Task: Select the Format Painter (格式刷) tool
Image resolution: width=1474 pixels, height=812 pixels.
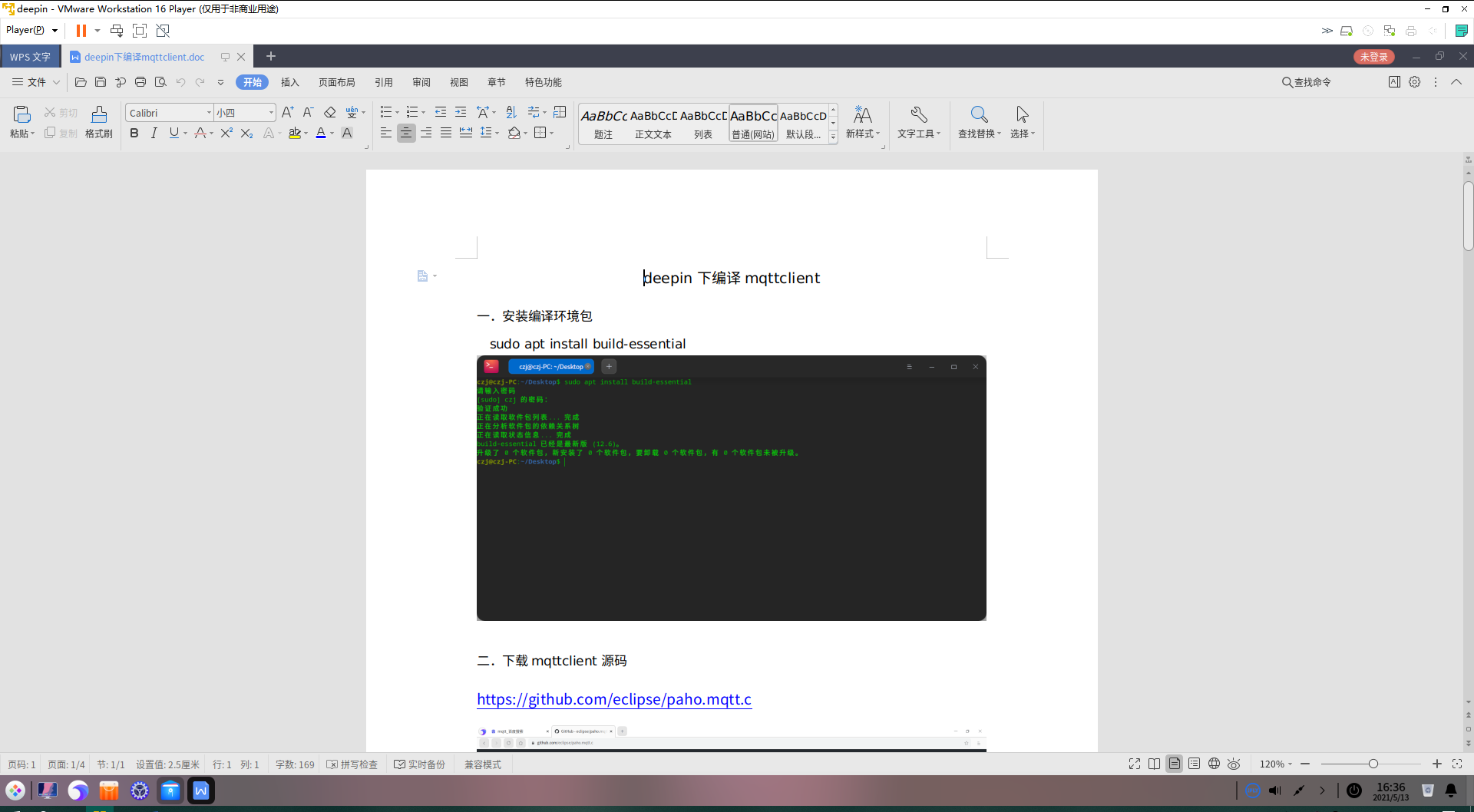Action: [99, 122]
